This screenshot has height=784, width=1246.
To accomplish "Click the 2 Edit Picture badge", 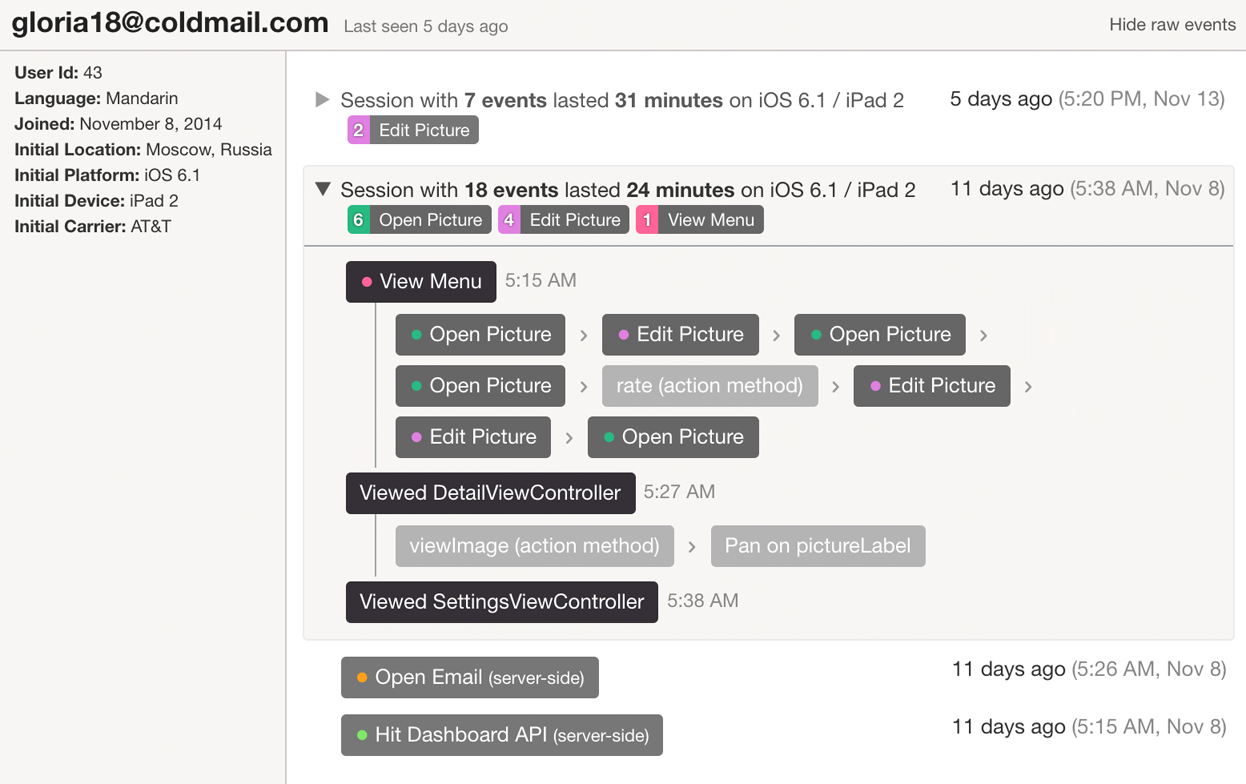I will pos(413,130).
